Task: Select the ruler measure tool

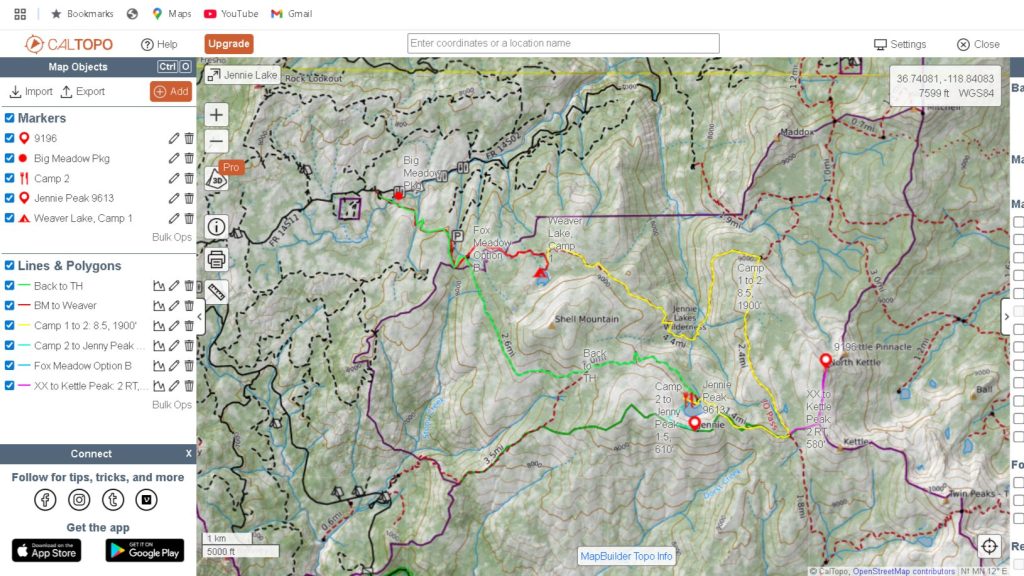Action: (x=216, y=291)
